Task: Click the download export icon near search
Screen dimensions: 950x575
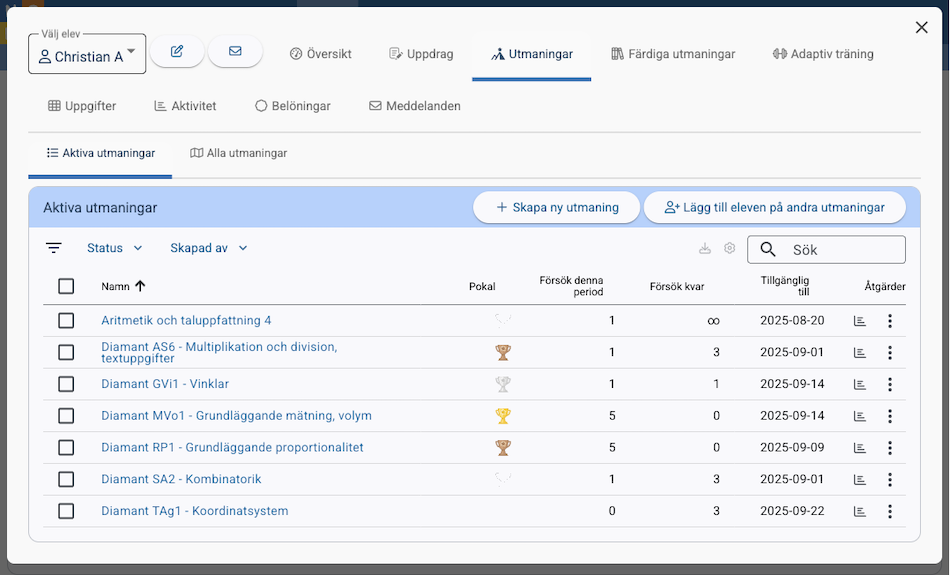Action: point(705,248)
